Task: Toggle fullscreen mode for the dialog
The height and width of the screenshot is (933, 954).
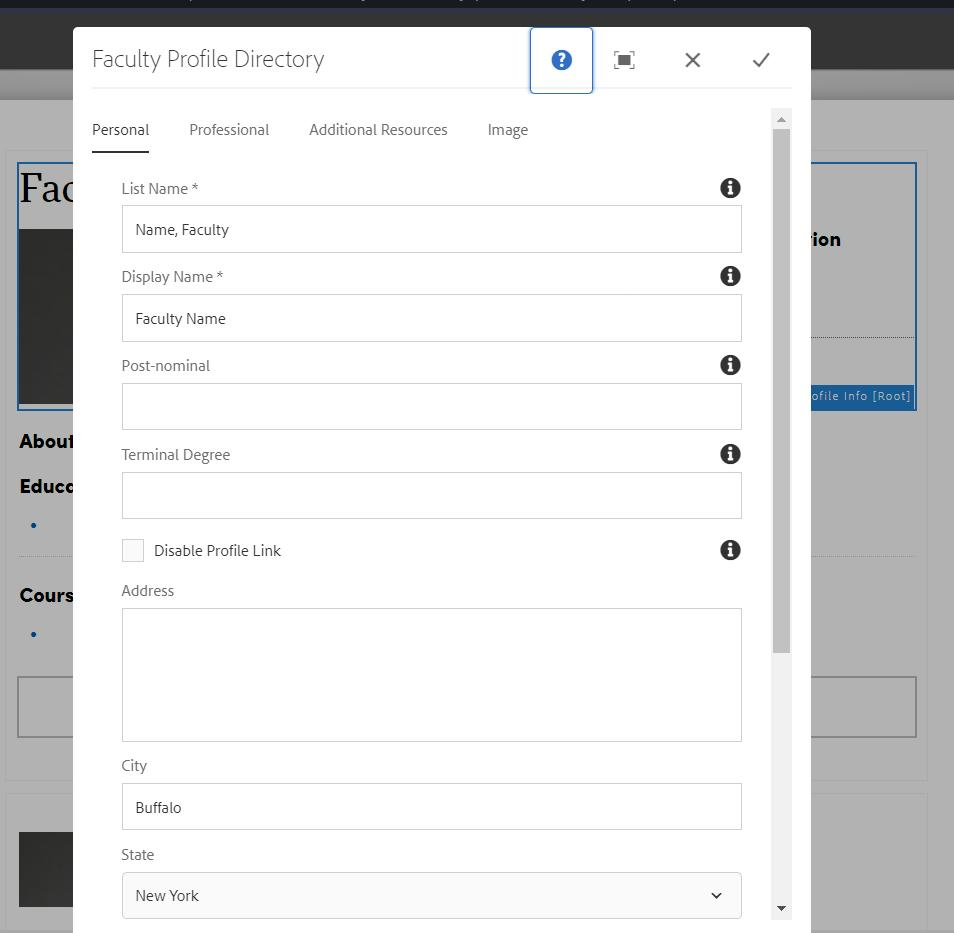Action: click(x=624, y=60)
